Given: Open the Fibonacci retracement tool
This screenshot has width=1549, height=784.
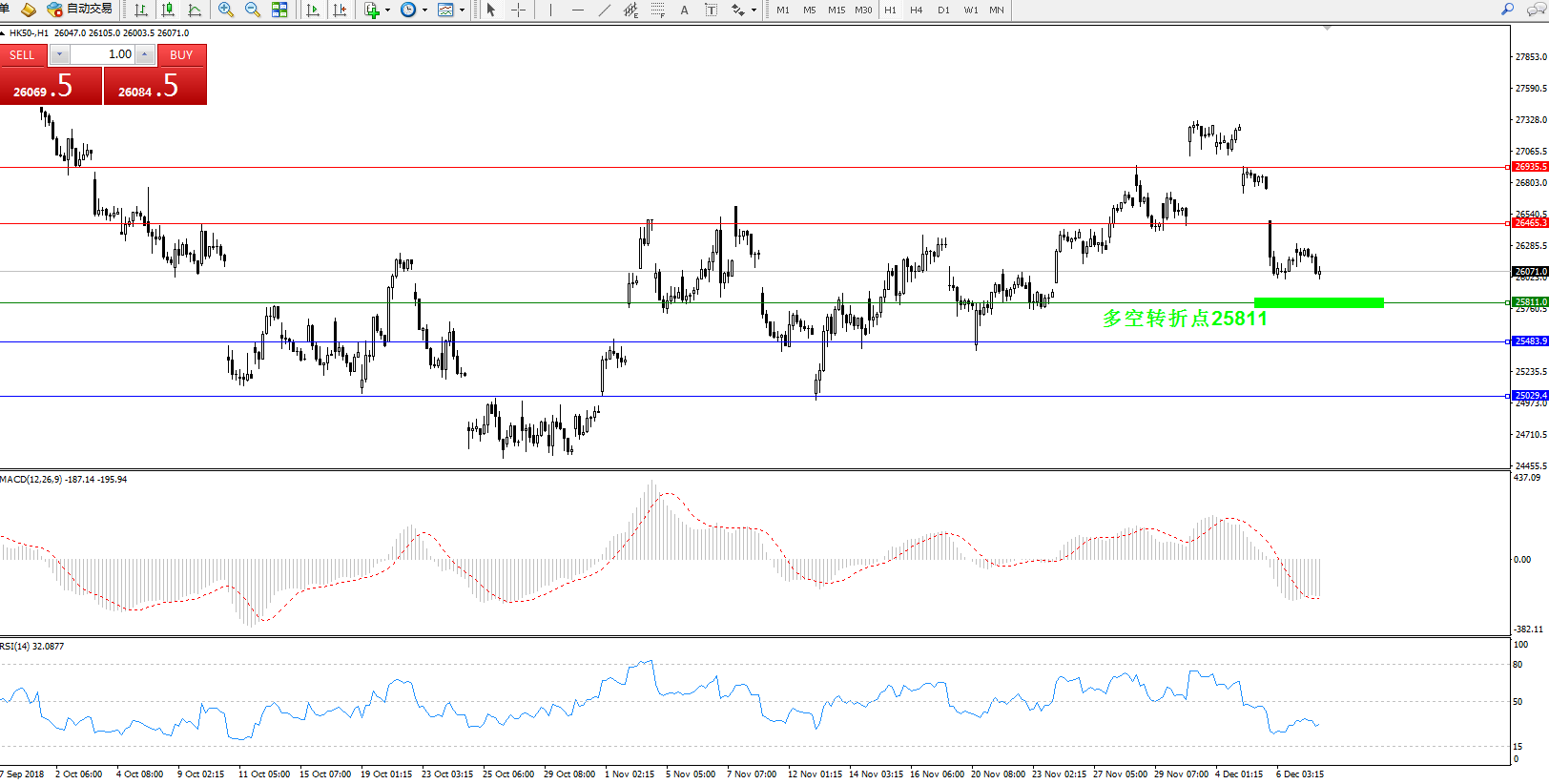Looking at the screenshot, I should pos(657,10).
